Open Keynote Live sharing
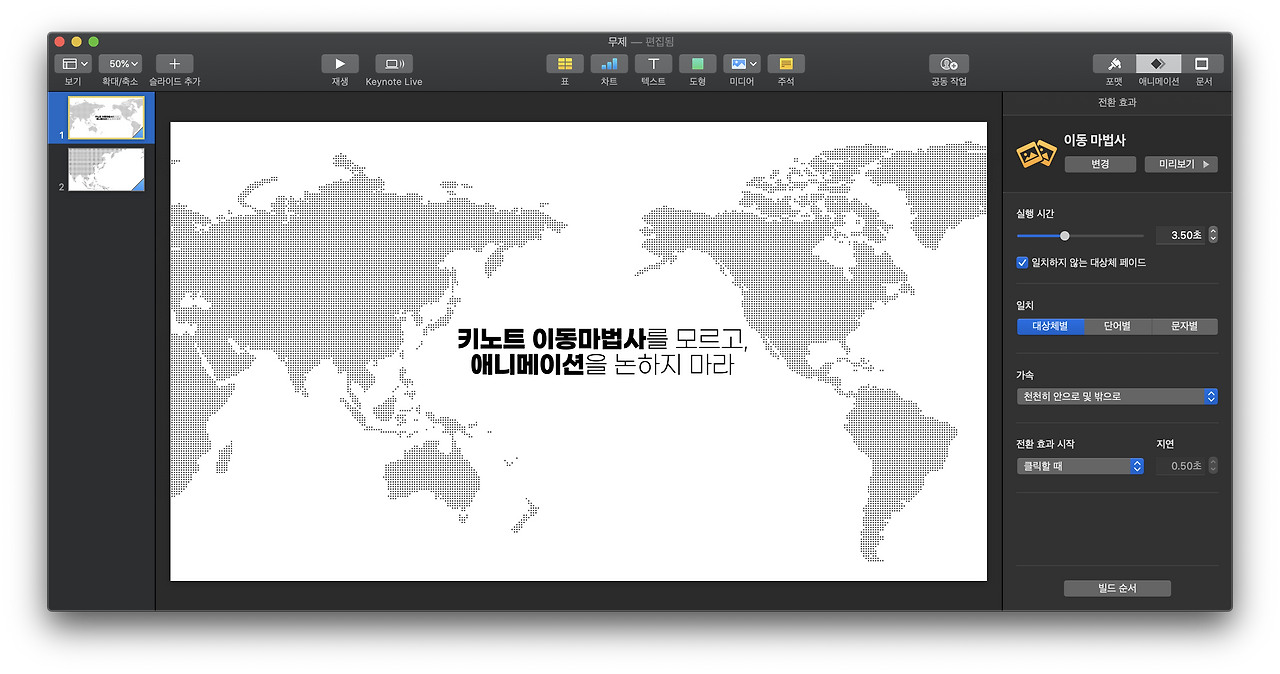 click(394, 64)
